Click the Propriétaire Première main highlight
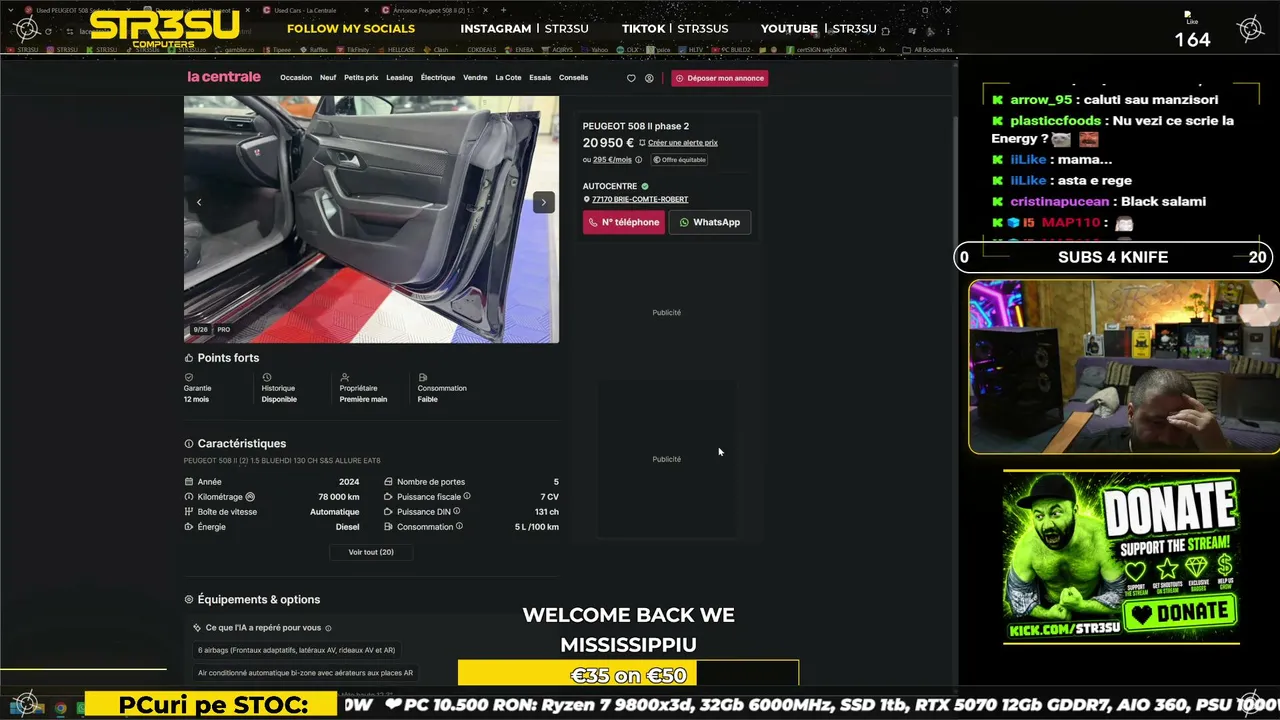 (x=363, y=388)
